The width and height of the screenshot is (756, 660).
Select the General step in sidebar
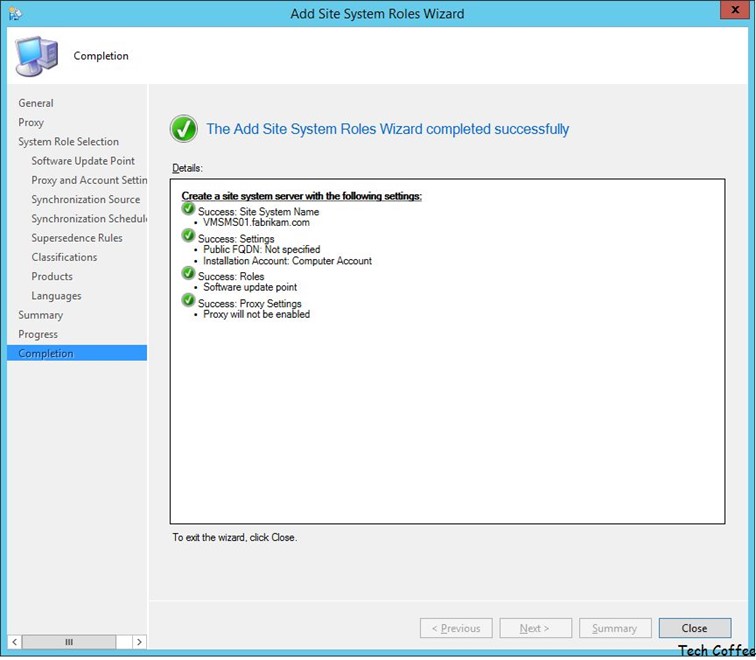coord(36,103)
